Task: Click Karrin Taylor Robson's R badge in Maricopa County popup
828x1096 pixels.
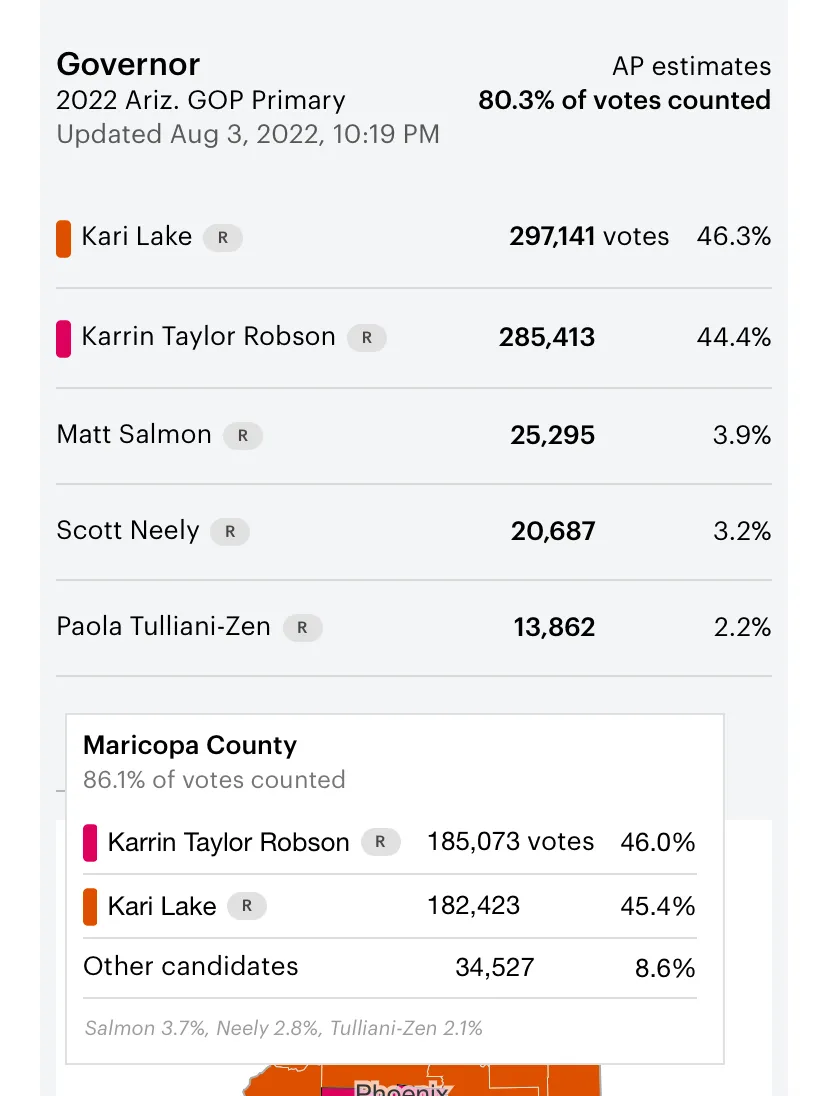Action: (380, 843)
